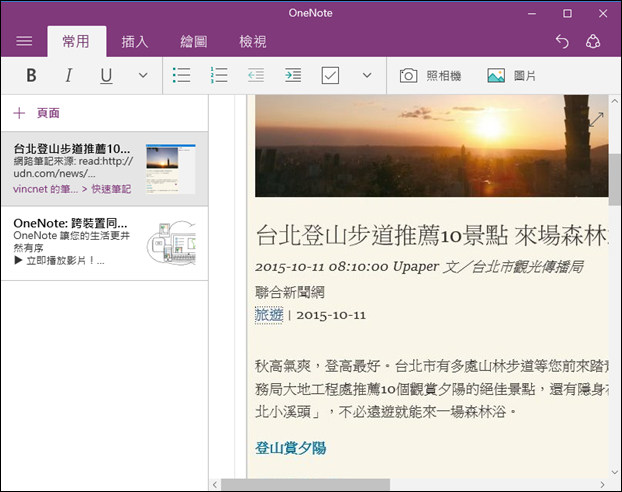Screen dimensions: 622x492
Task: Open the hamburger navigation menu
Action: click(24, 41)
